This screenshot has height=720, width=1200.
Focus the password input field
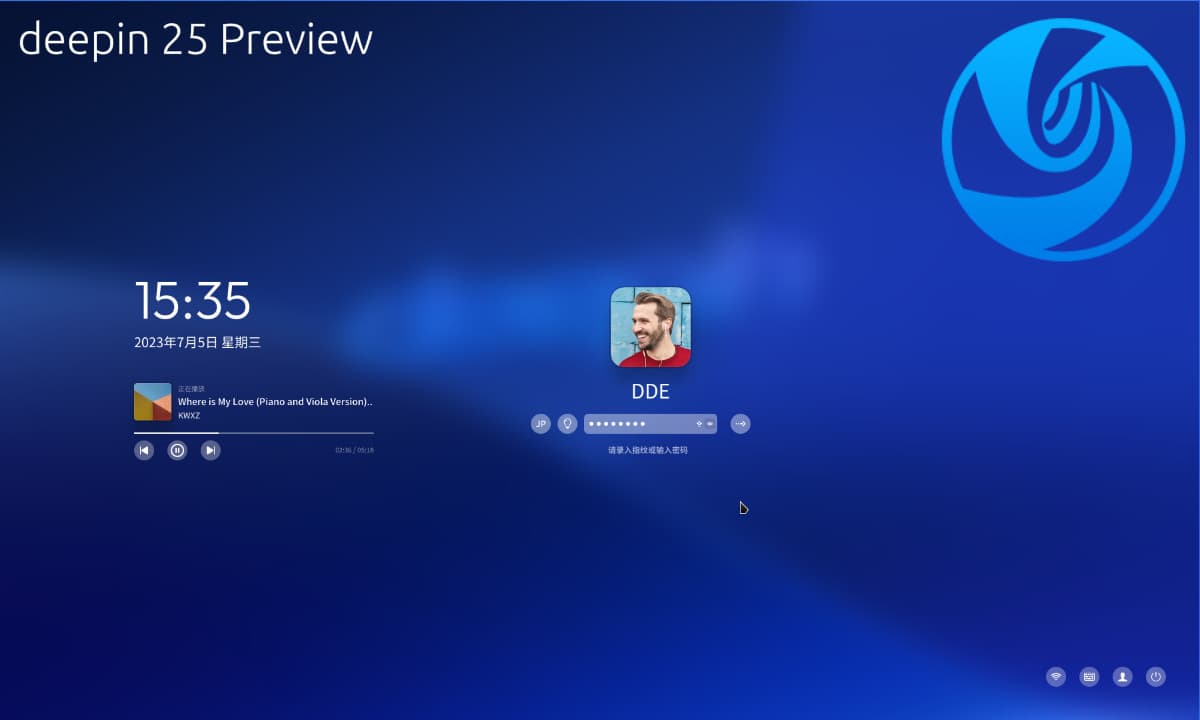click(650, 424)
